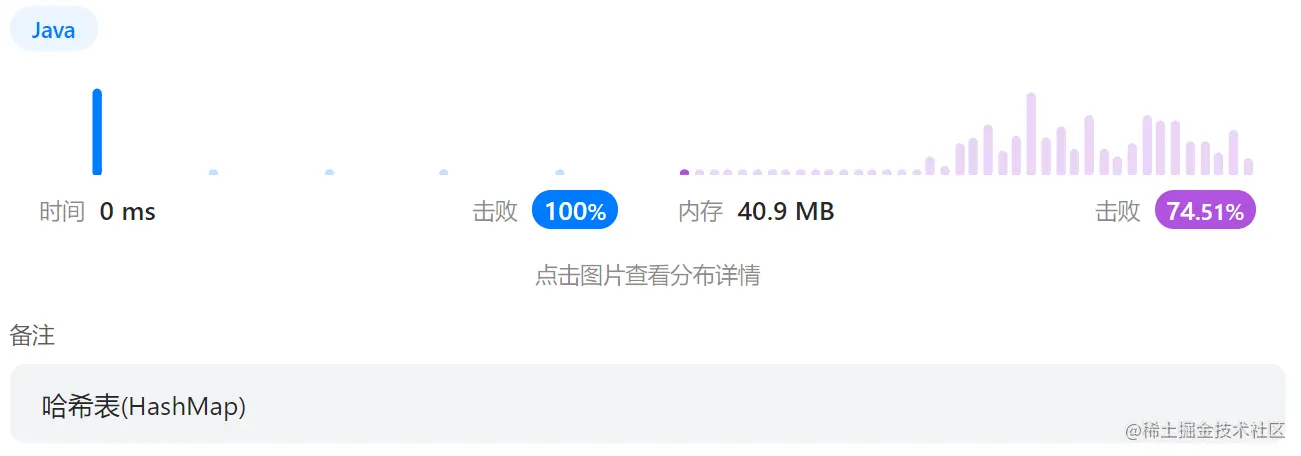
Task: Click the purple 74.51% beat badge
Action: (1205, 211)
